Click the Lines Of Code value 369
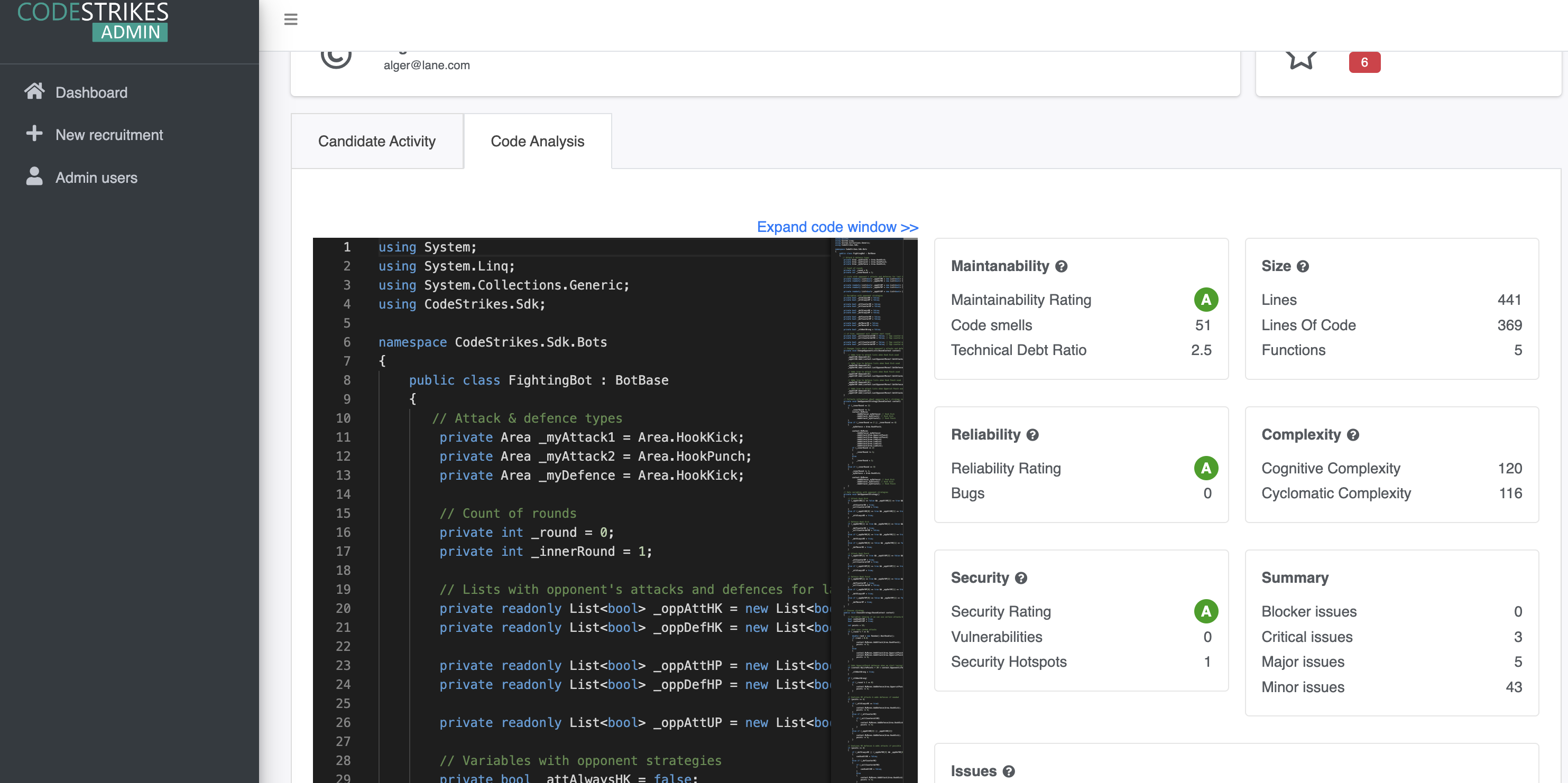This screenshot has width=1568, height=783. tap(1509, 325)
